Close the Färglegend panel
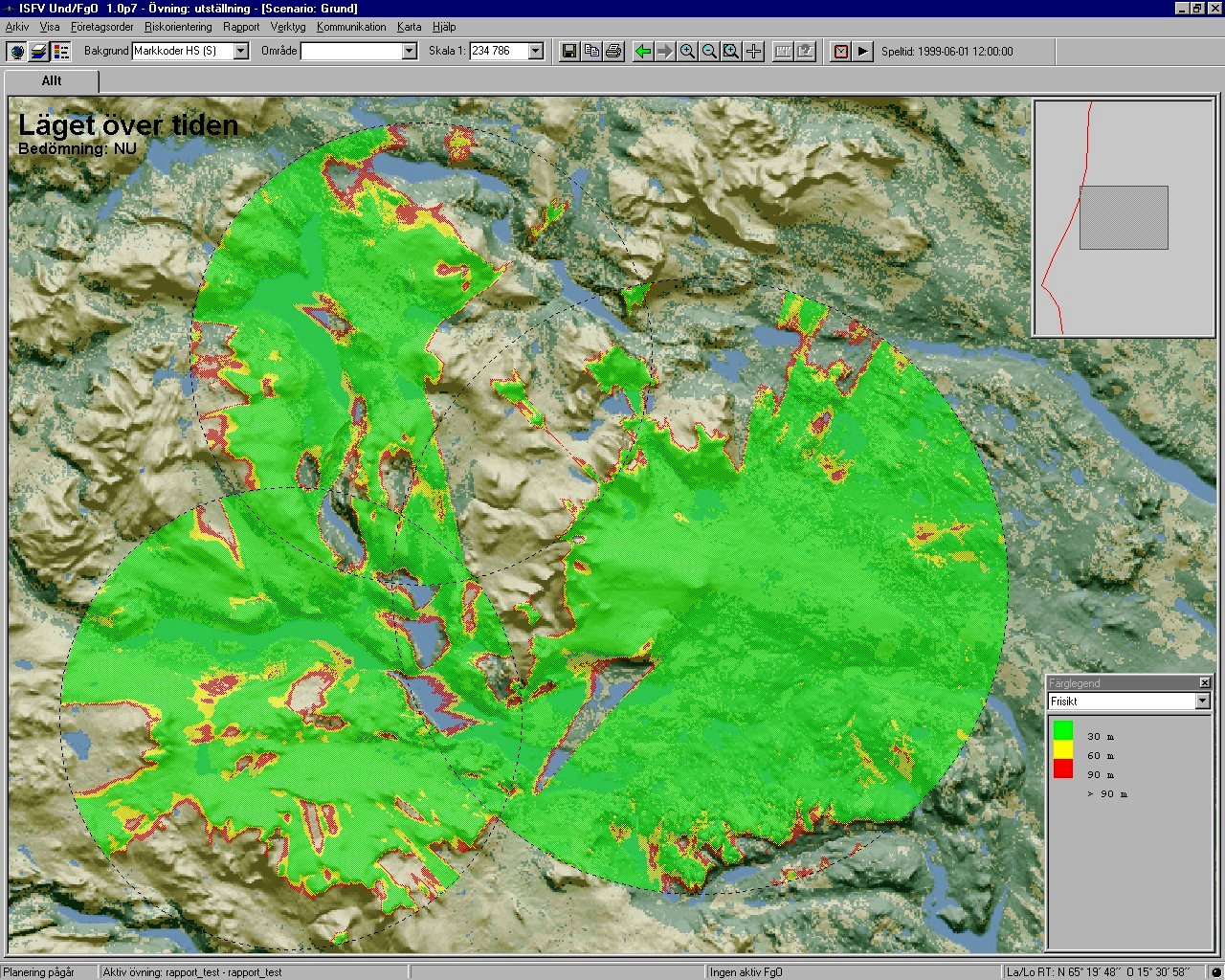This screenshot has height=980, width=1225. (x=1205, y=682)
